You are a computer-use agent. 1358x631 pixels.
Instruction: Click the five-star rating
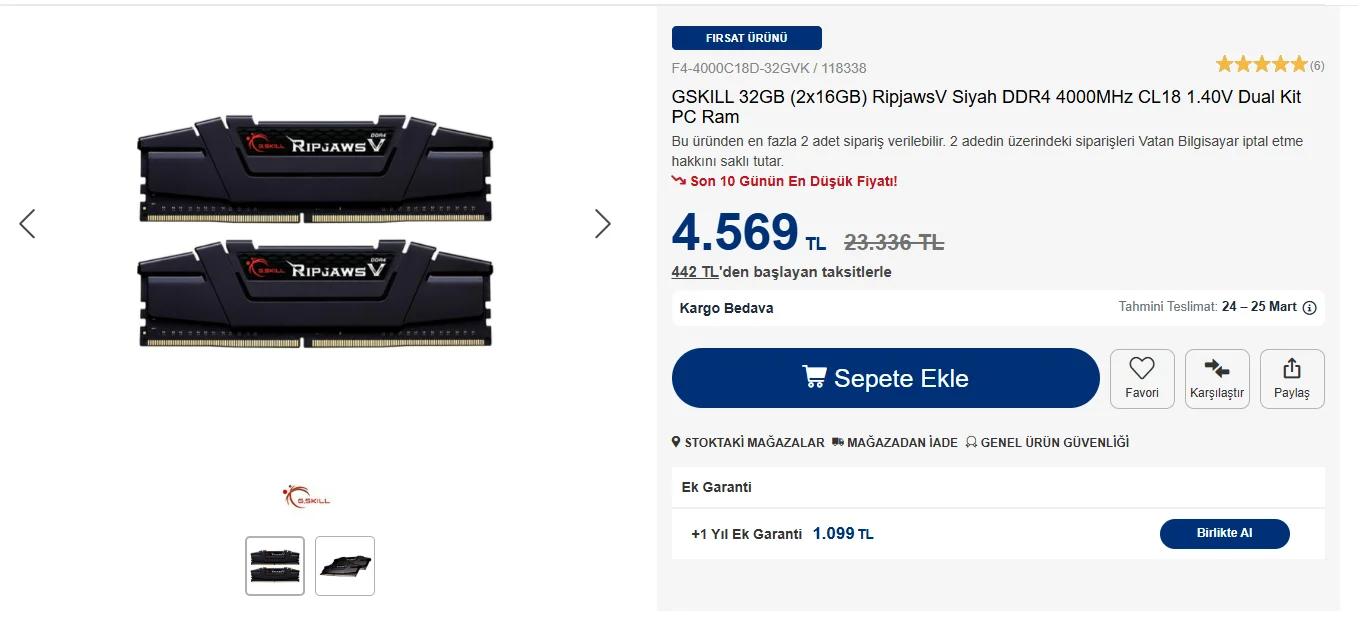point(1261,65)
